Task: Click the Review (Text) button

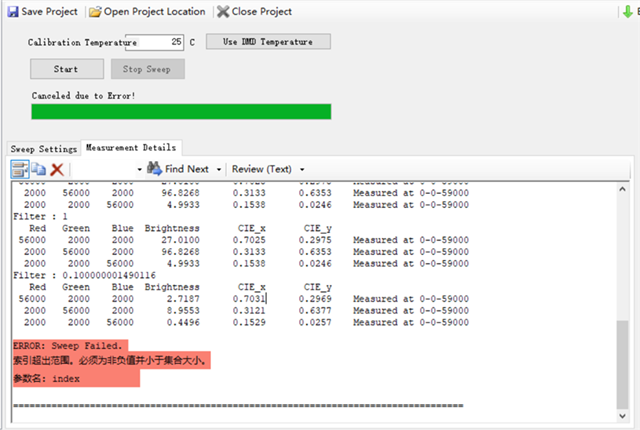Action: (262, 169)
